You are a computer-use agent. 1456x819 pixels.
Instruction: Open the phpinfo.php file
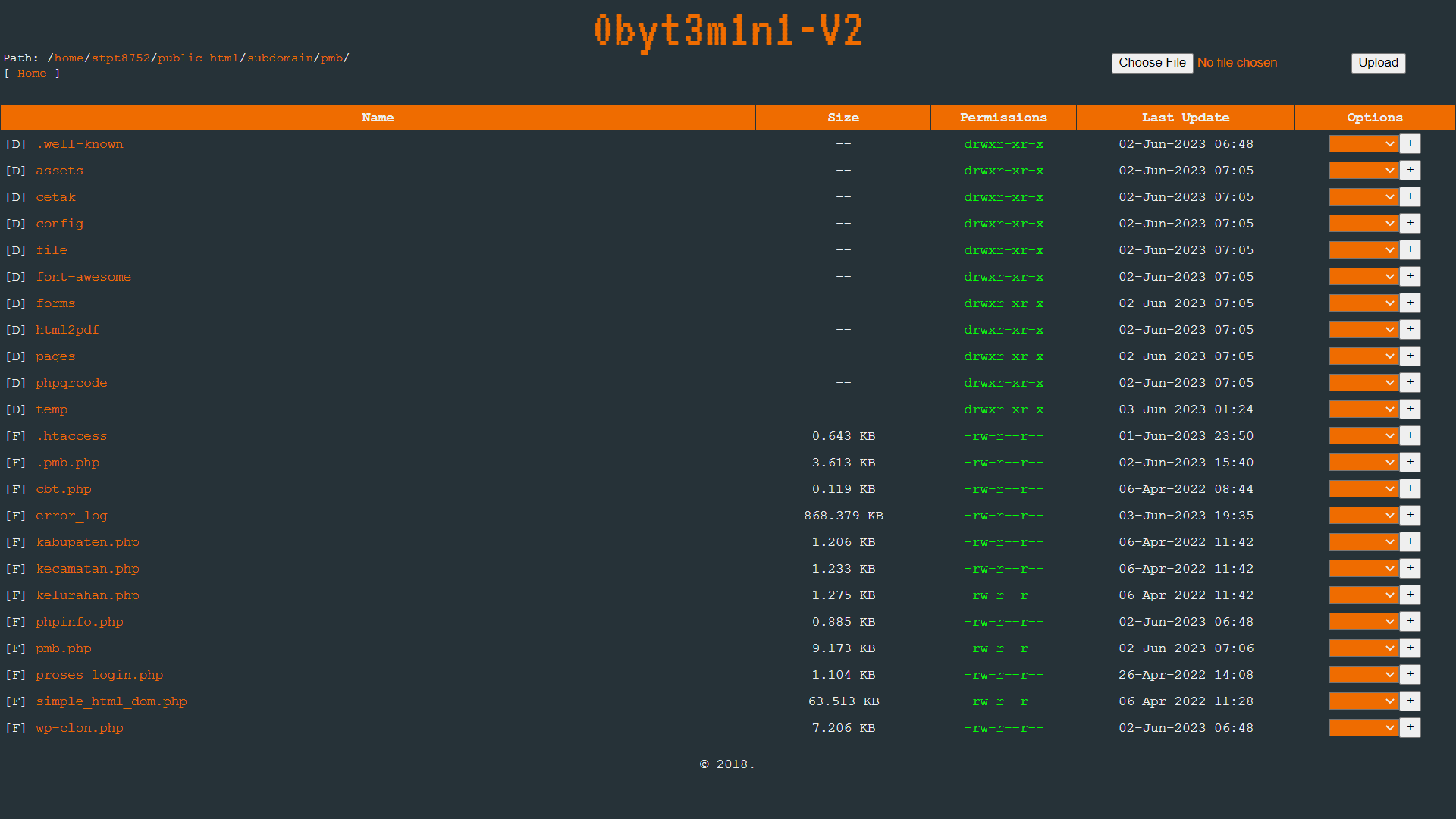80,622
